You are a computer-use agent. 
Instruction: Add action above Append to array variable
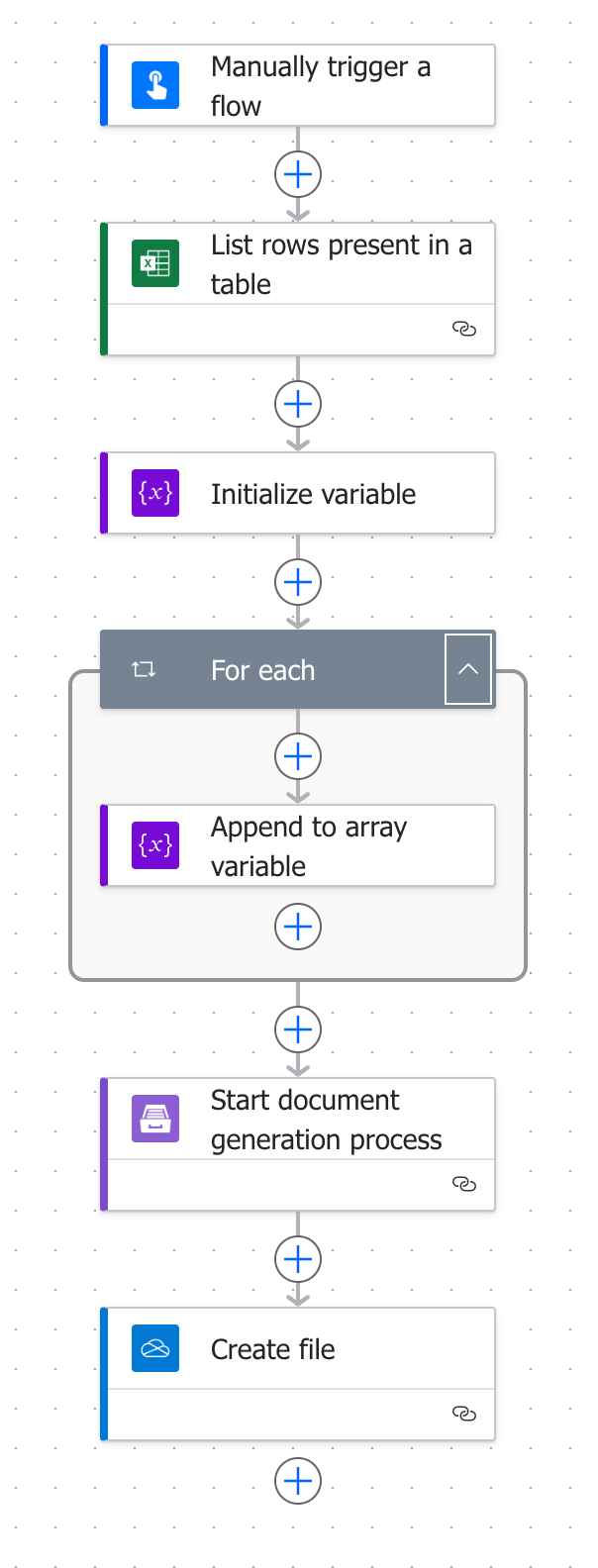[298, 756]
